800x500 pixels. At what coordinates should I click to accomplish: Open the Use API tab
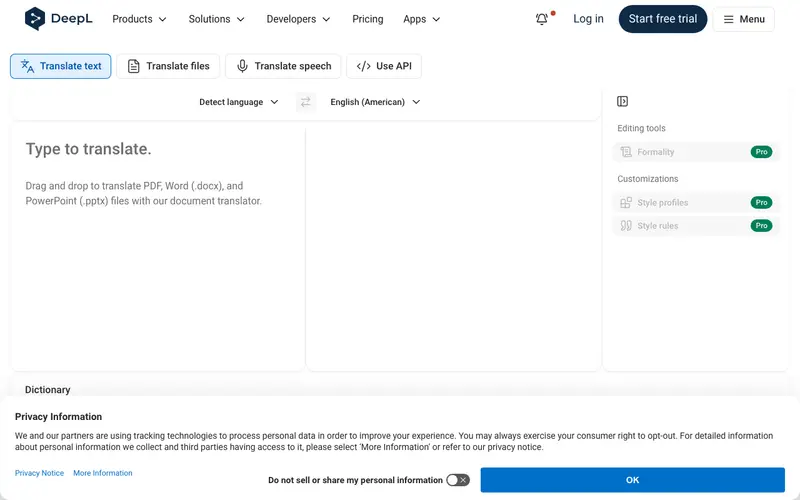(x=384, y=66)
